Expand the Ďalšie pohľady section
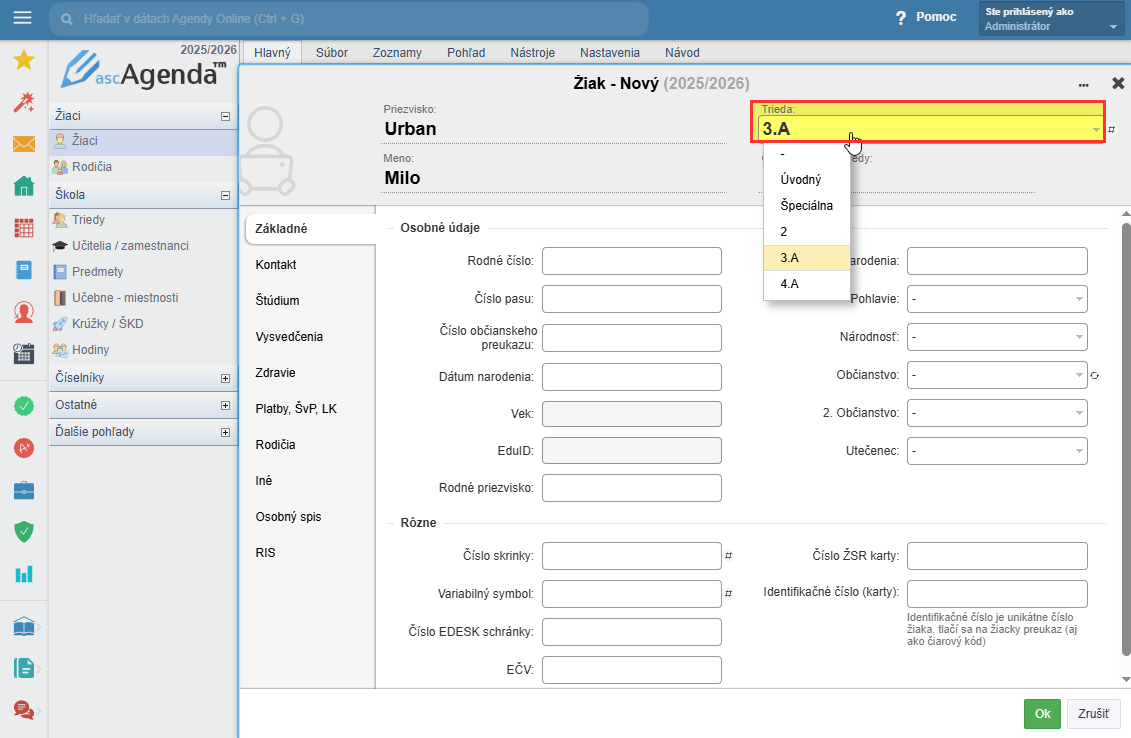1131x738 pixels. pyautogui.click(x=225, y=433)
